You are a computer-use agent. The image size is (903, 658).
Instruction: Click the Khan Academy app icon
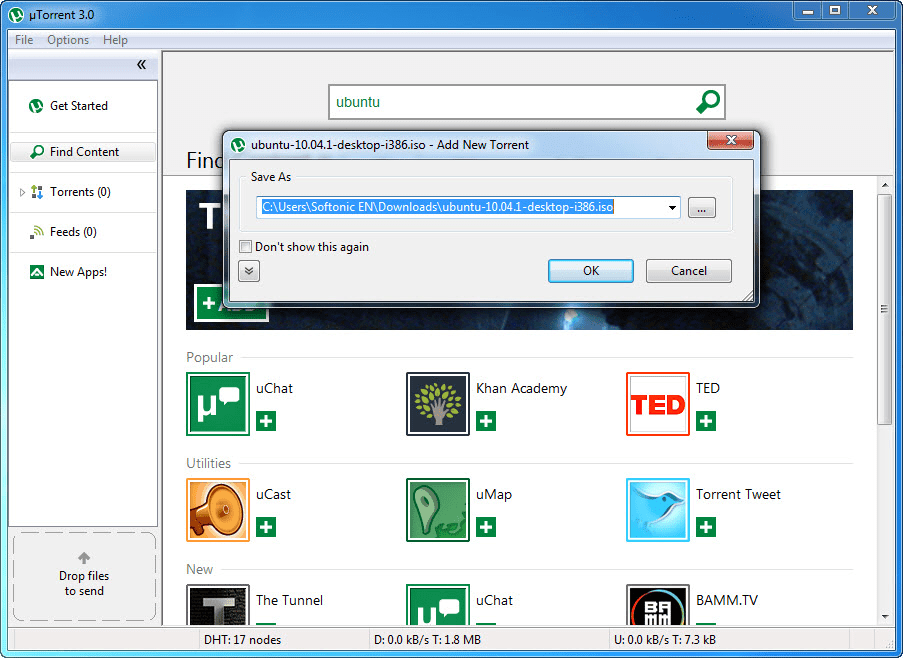pos(437,404)
